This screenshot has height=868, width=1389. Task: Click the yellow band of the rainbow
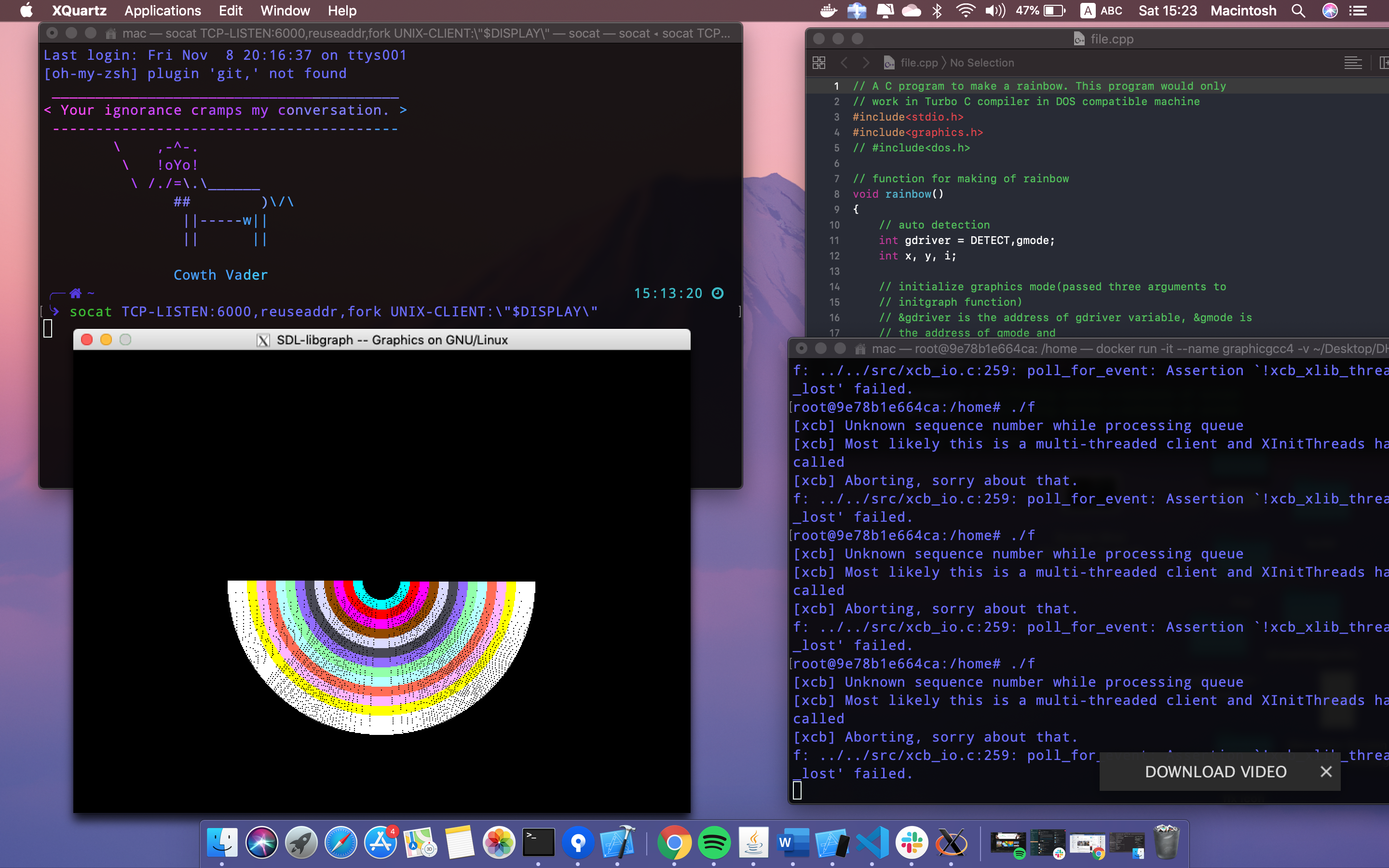coord(381,710)
